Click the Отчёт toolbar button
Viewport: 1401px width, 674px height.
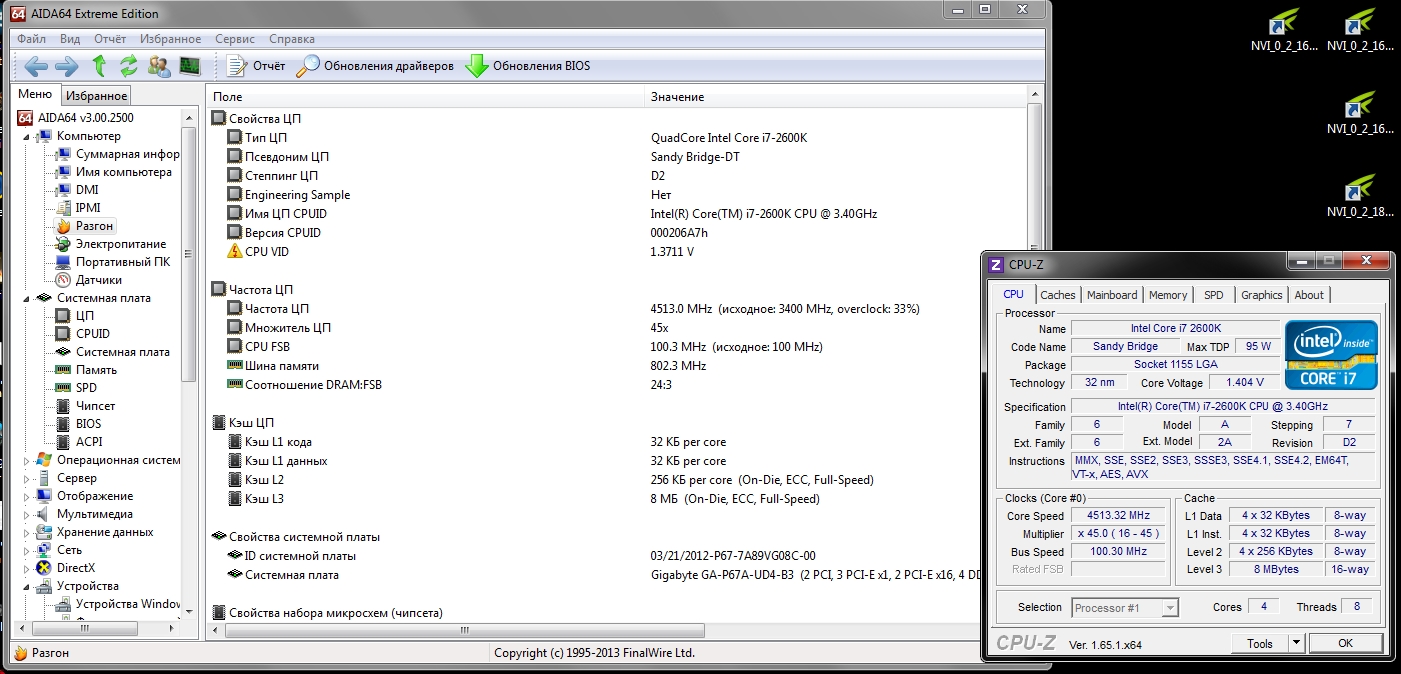257,66
